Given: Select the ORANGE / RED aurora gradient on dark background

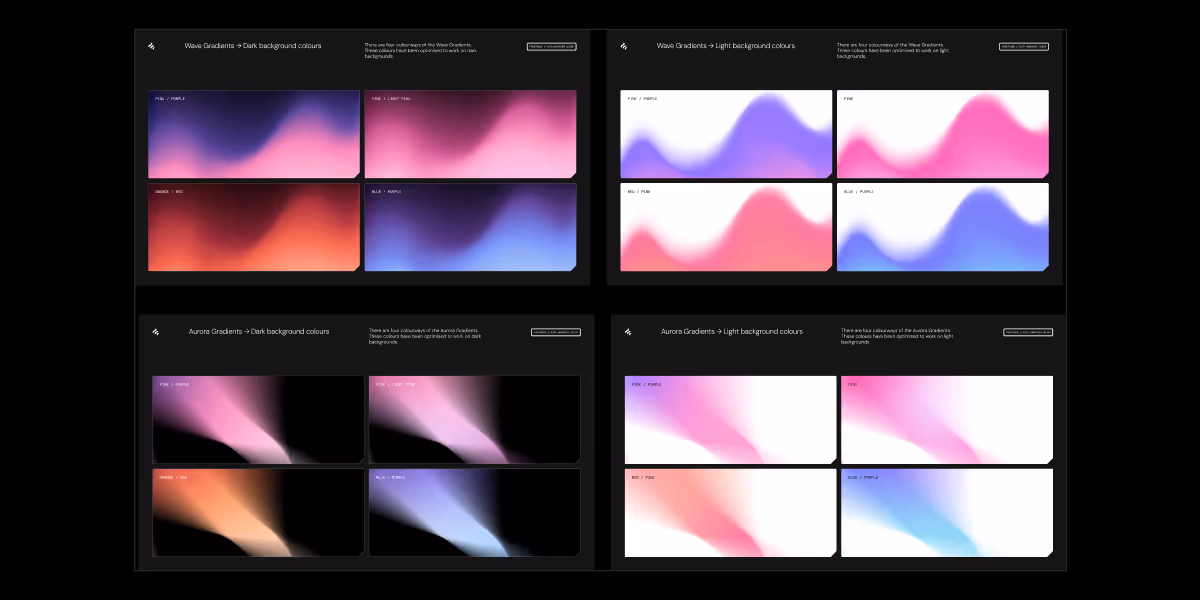Looking at the screenshot, I should point(257,512).
